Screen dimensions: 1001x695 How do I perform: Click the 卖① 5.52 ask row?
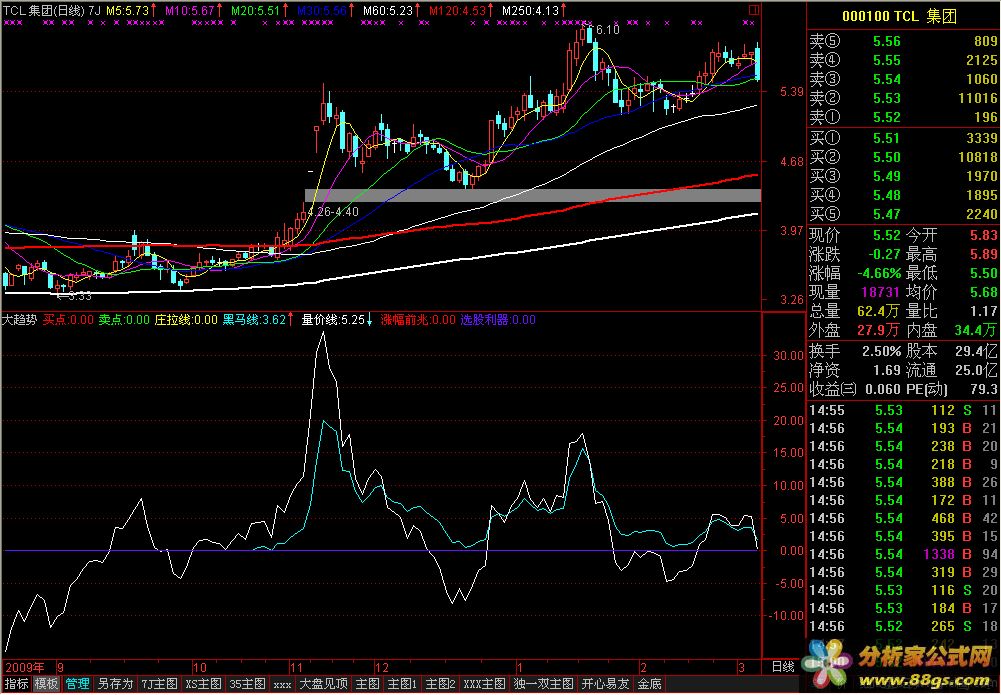click(x=903, y=117)
